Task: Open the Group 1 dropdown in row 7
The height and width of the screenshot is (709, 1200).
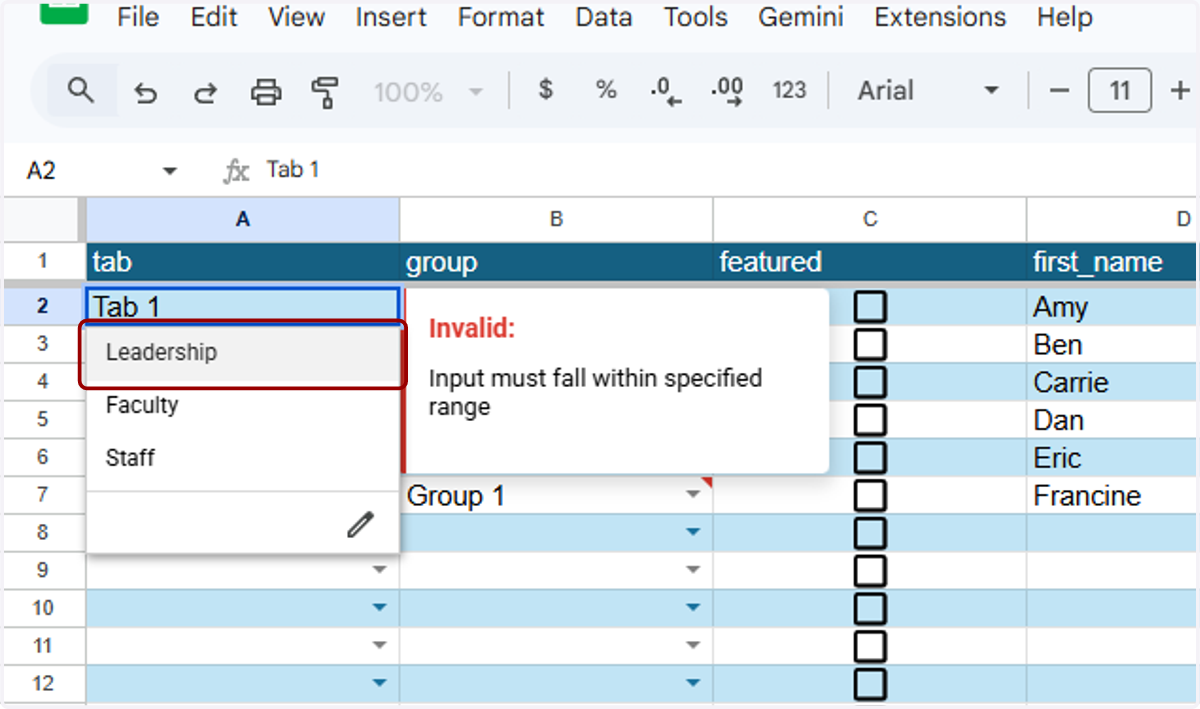Action: (x=693, y=495)
